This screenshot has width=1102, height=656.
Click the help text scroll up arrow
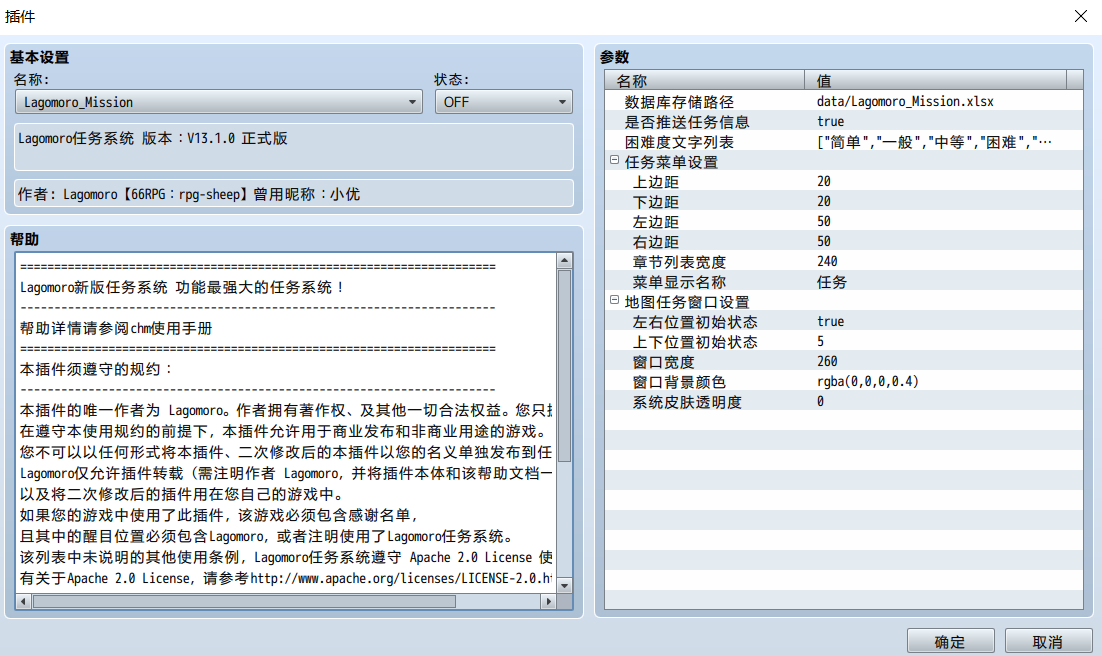tap(564, 261)
